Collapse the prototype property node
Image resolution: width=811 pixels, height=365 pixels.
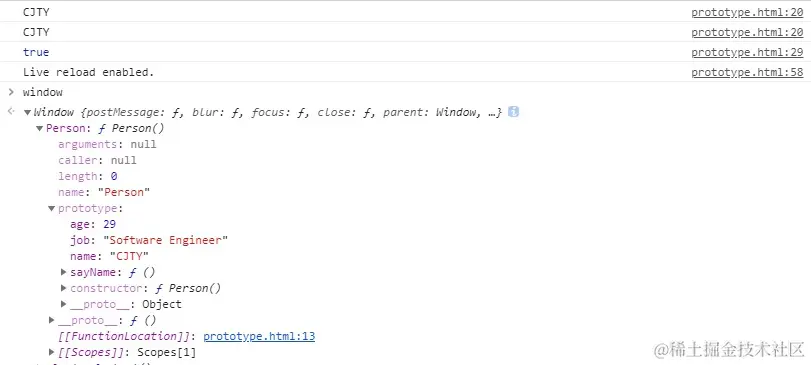[x=52, y=209]
